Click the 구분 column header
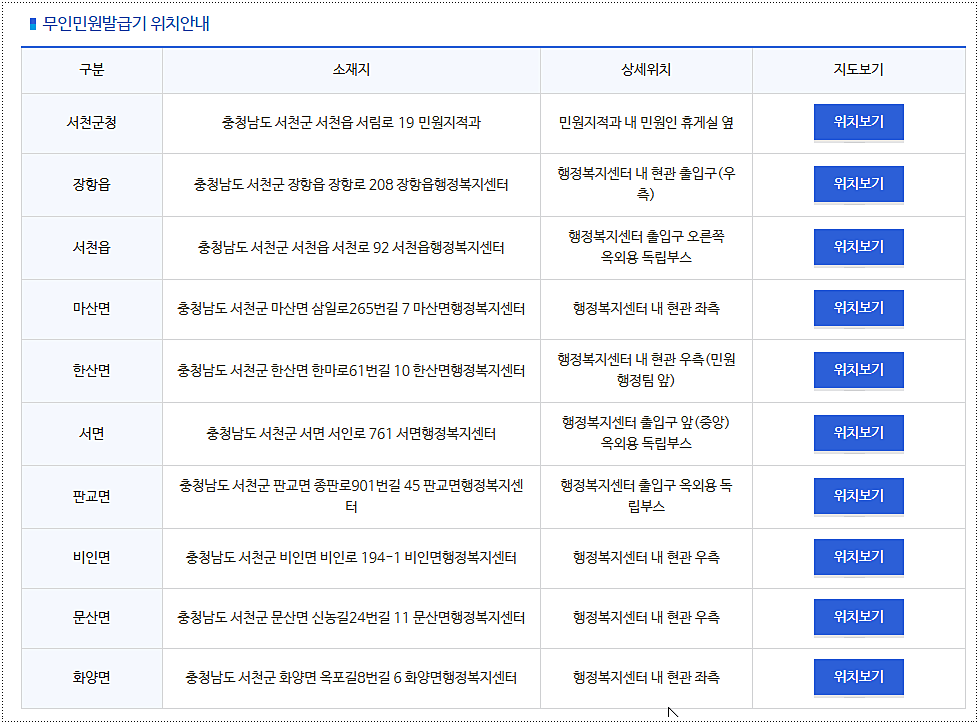This screenshot has height=724, width=979. pyautogui.click(x=92, y=70)
